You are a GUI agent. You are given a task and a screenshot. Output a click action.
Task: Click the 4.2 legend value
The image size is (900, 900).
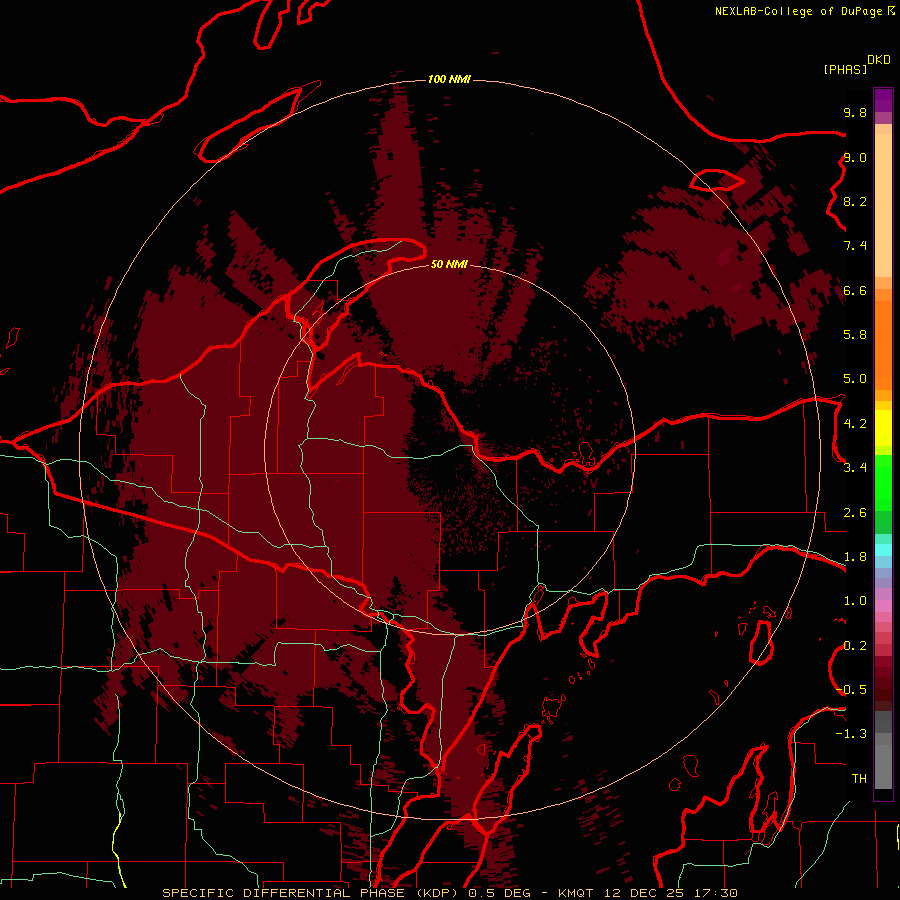pos(855,424)
